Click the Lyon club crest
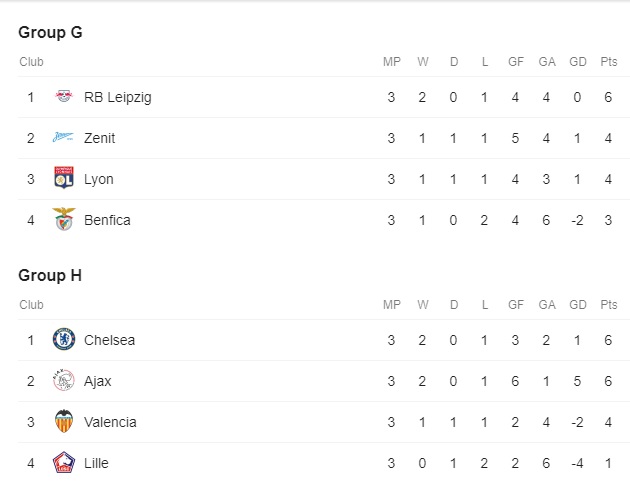The width and height of the screenshot is (630, 502). (64, 178)
